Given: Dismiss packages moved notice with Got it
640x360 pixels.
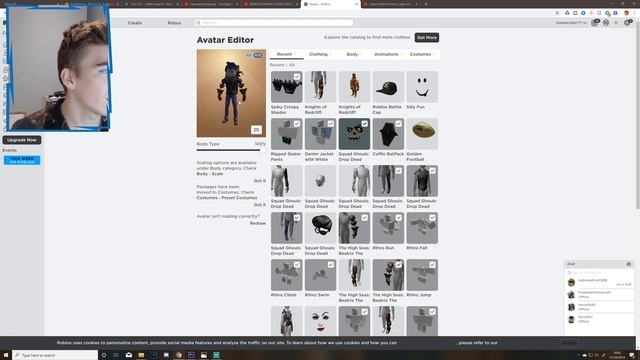Looking at the screenshot, I should coord(260,204).
